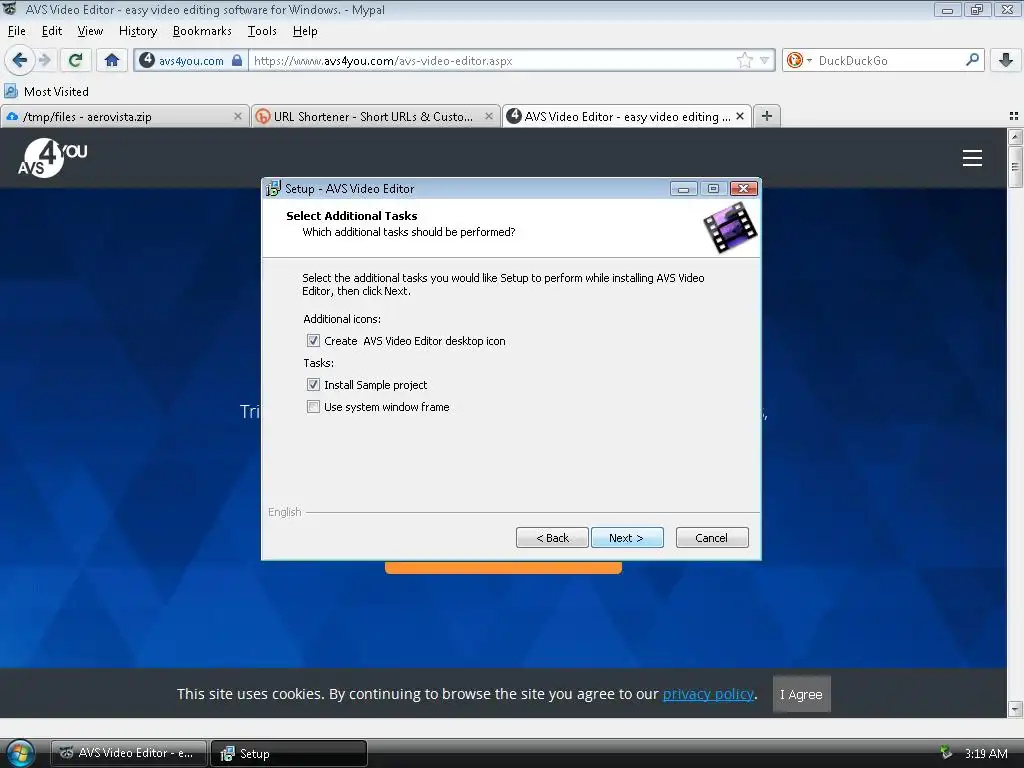Select the AVS Video Editor tab

pos(626,117)
